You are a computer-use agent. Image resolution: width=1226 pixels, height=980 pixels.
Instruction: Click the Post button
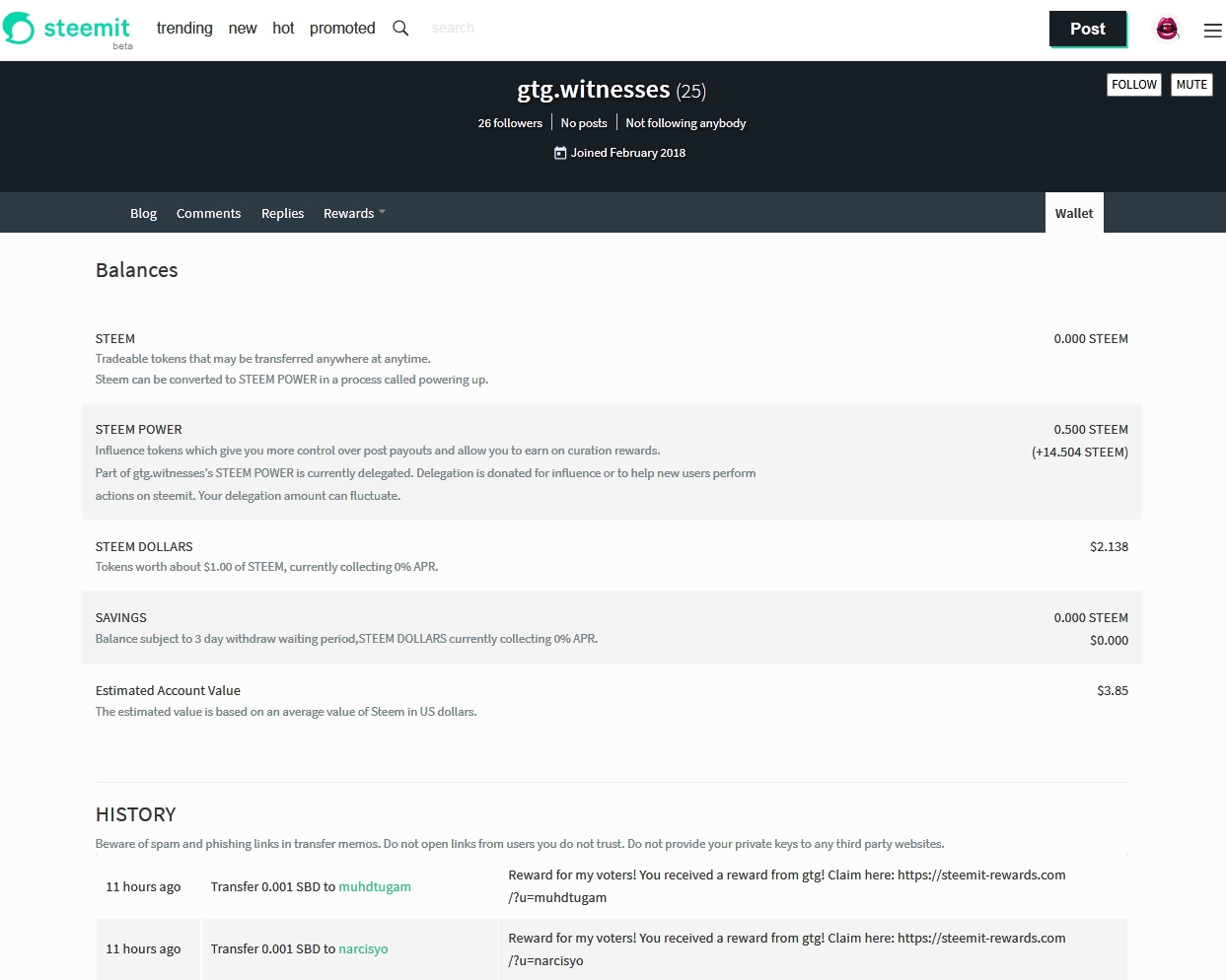[1087, 29]
